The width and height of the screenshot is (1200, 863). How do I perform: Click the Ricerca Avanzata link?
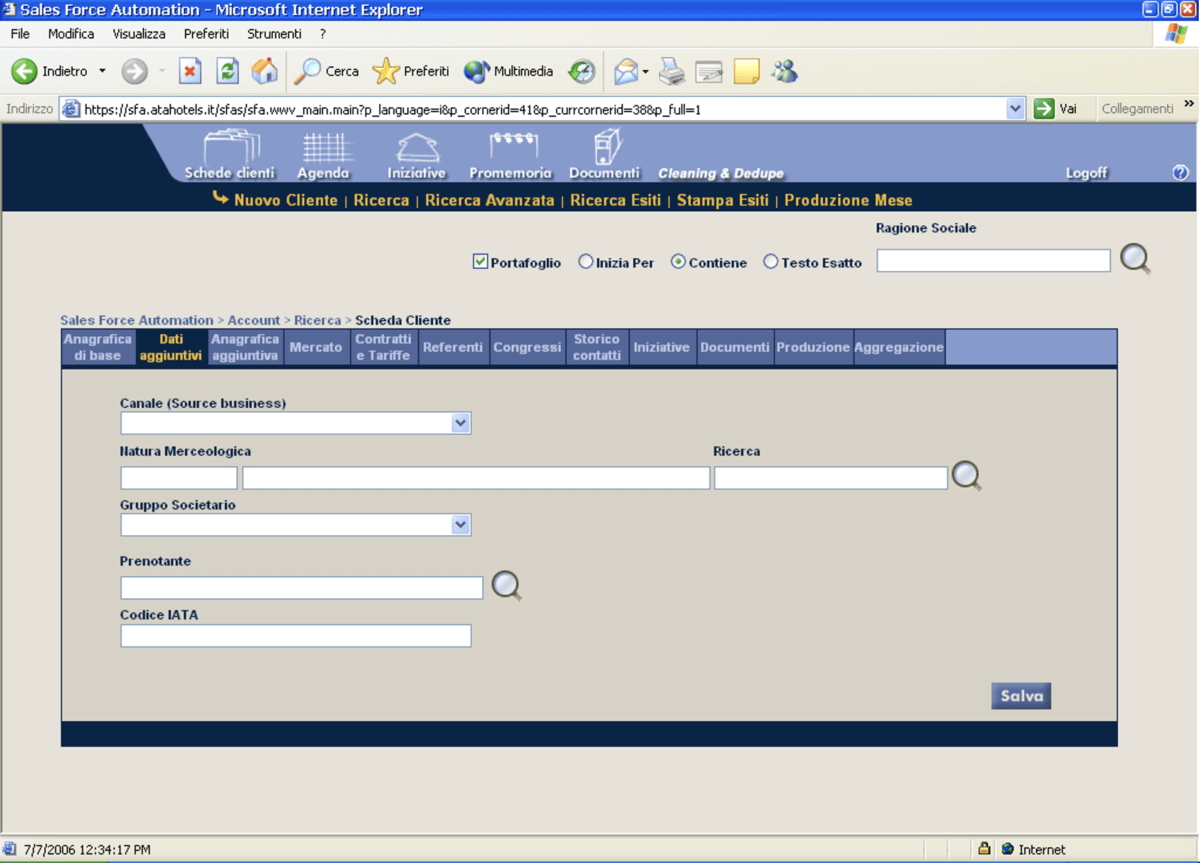[490, 200]
